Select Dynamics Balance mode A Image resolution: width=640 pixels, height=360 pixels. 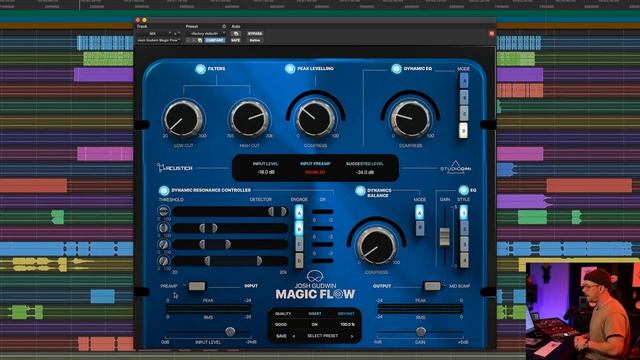pos(420,213)
